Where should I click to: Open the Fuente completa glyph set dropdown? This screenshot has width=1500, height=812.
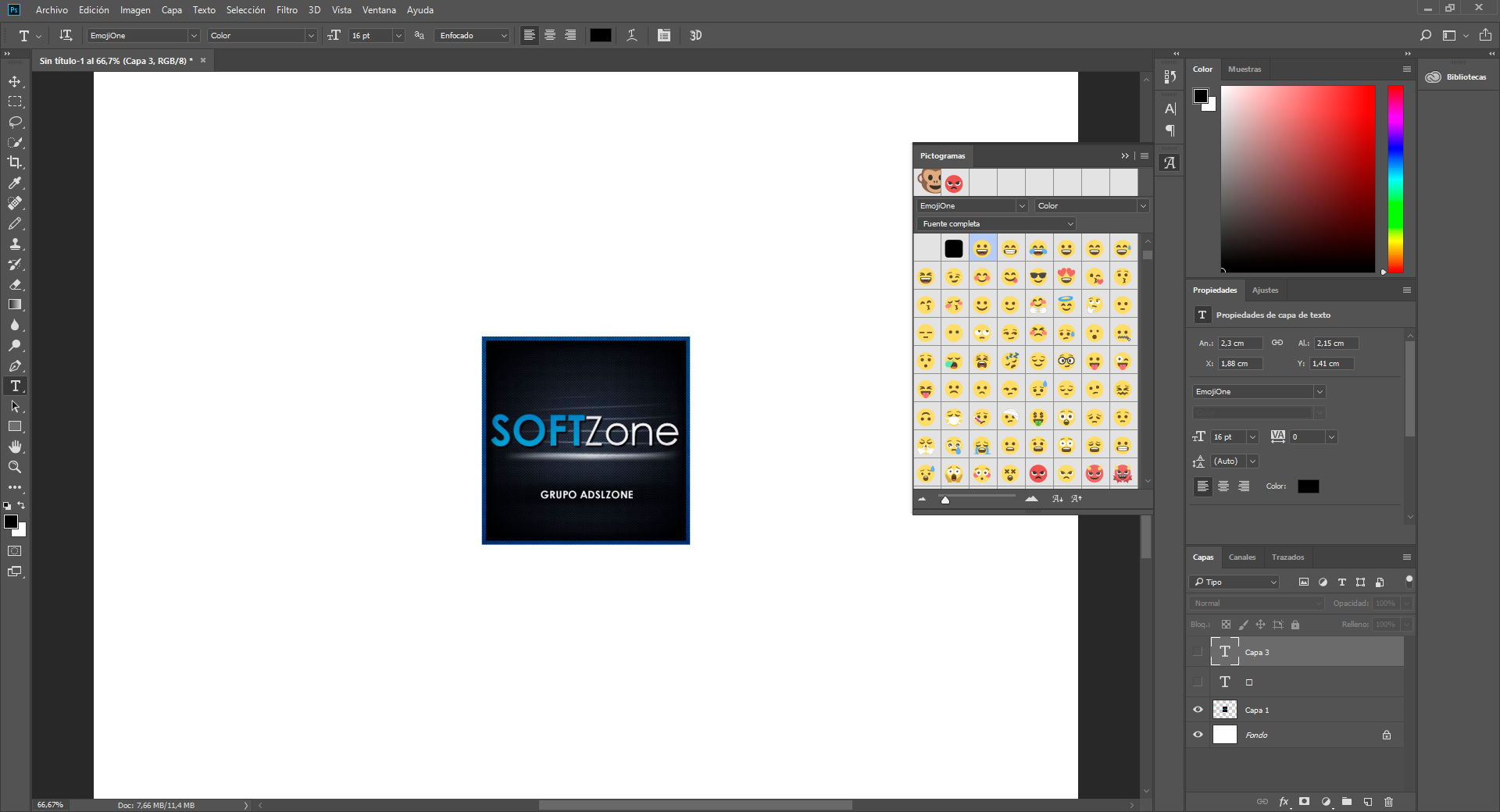click(996, 224)
